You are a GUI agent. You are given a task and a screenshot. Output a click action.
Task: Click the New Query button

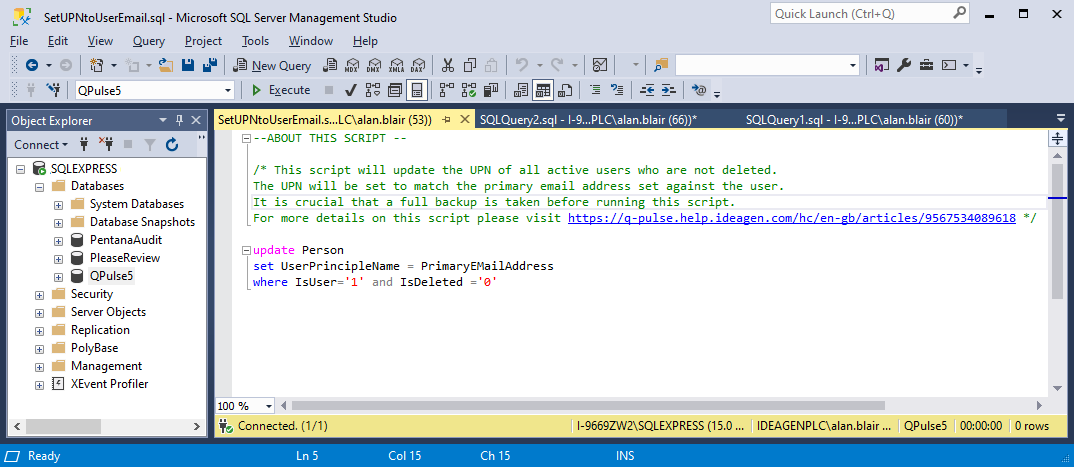273,66
